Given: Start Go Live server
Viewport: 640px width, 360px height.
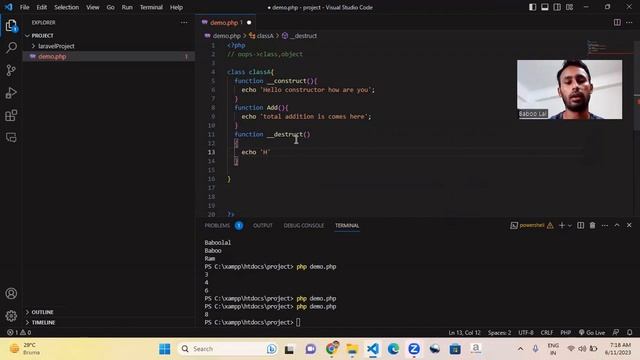Looking at the screenshot, I should tap(592, 332).
